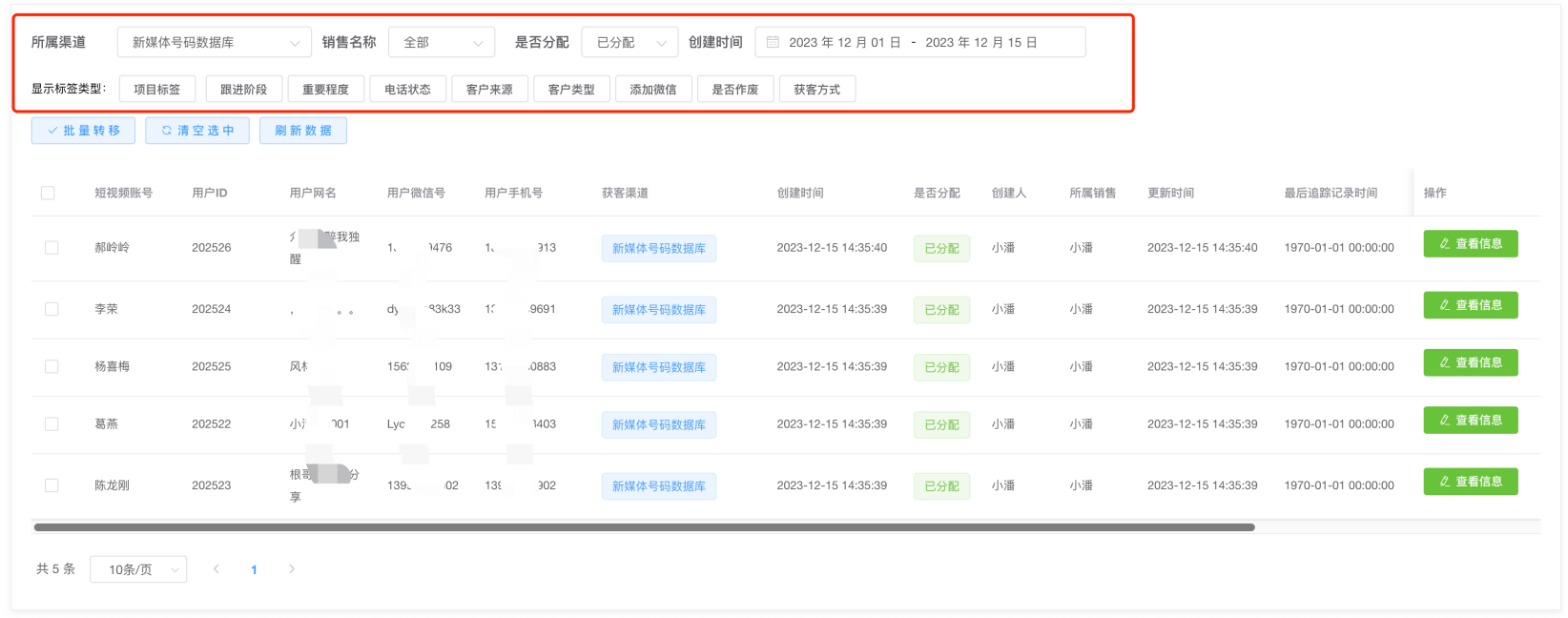Viewport: 1568px width, 618px height.
Task: Toggle the select-all checkbox in table header
Action: (48, 193)
